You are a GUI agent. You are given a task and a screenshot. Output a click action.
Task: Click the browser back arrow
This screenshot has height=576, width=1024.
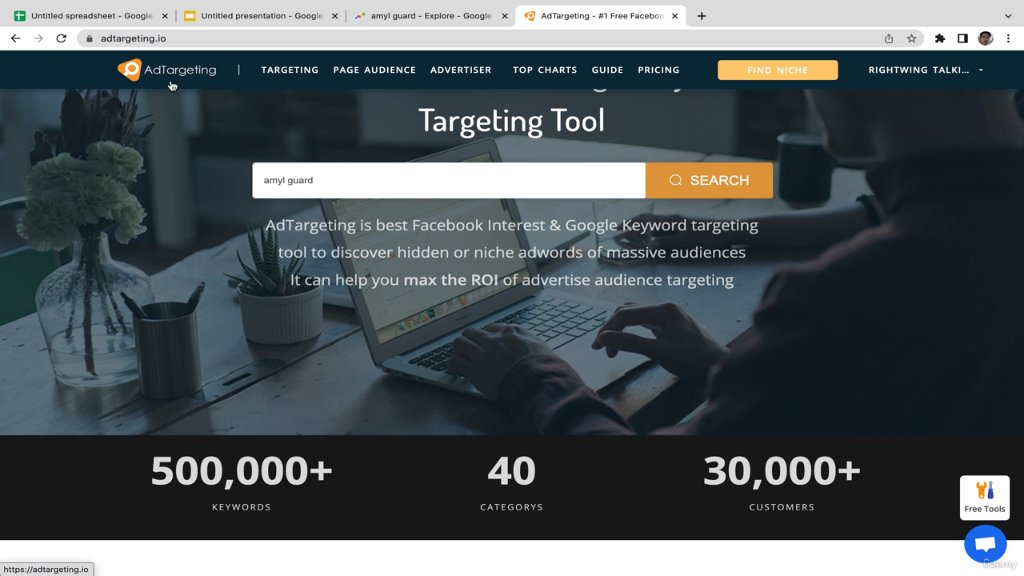16,39
